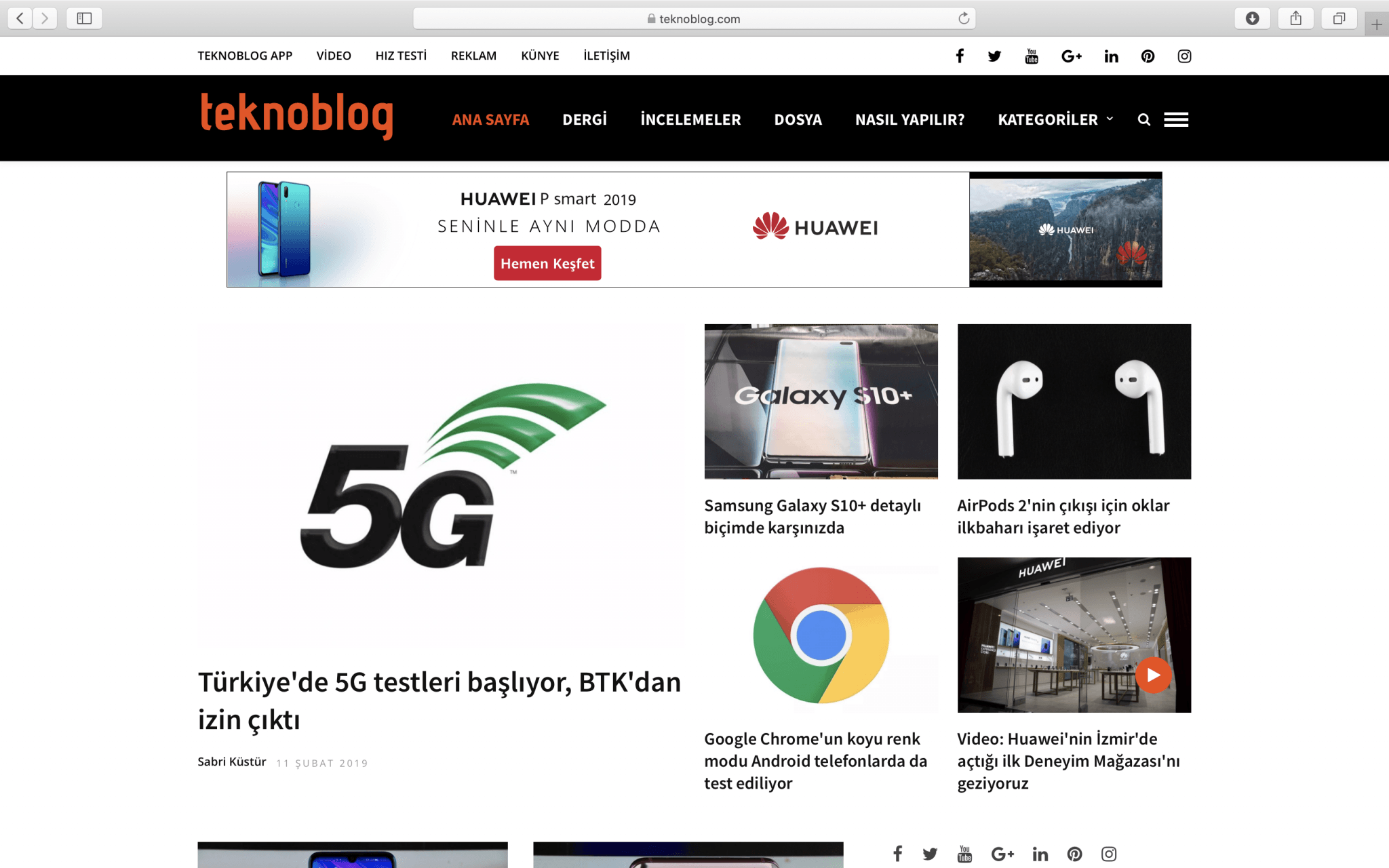Open the REKLAM link

point(473,56)
